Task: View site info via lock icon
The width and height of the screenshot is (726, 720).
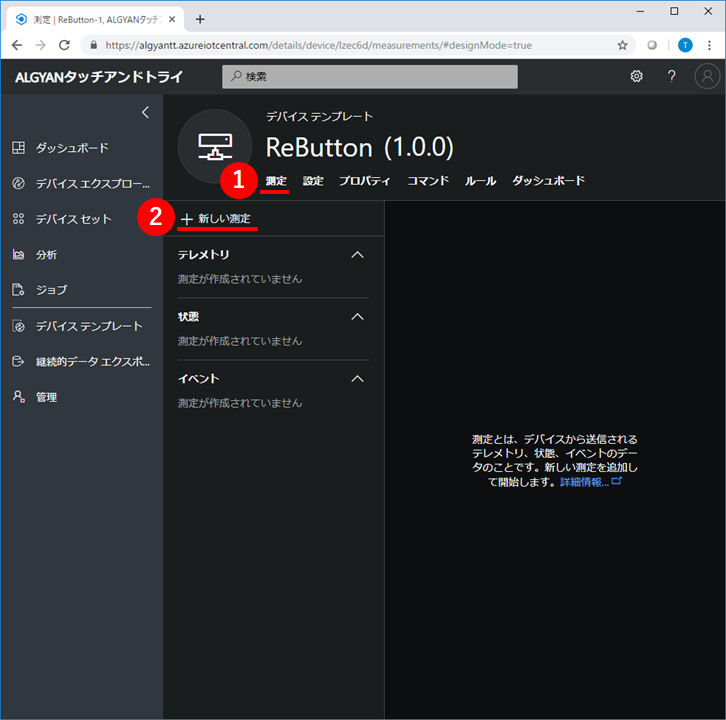Action: click(94, 45)
